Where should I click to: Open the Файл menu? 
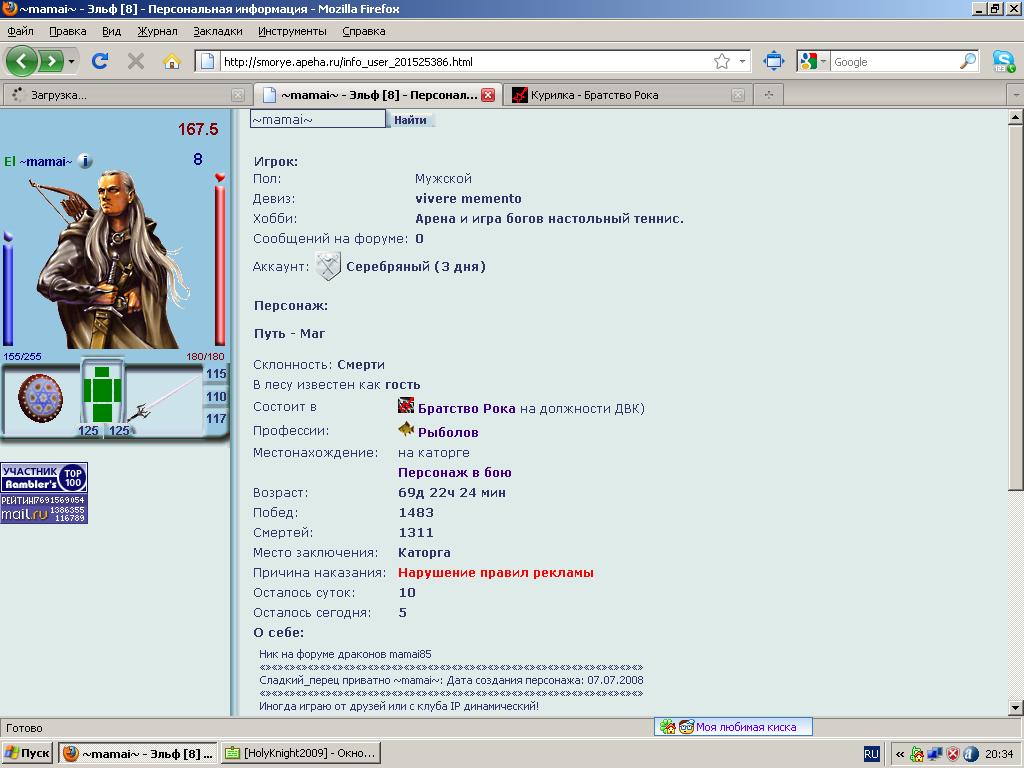point(20,31)
